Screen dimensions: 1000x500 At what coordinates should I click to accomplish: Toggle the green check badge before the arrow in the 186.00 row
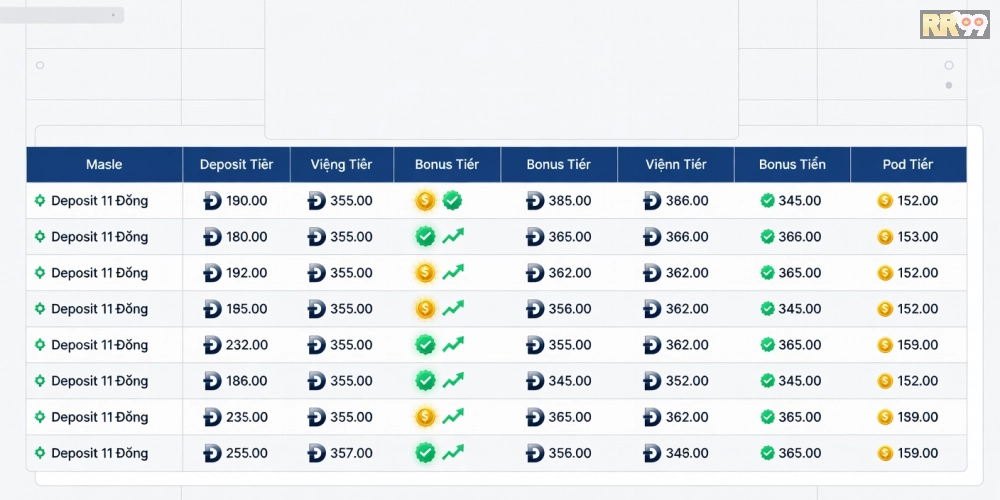(x=426, y=381)
